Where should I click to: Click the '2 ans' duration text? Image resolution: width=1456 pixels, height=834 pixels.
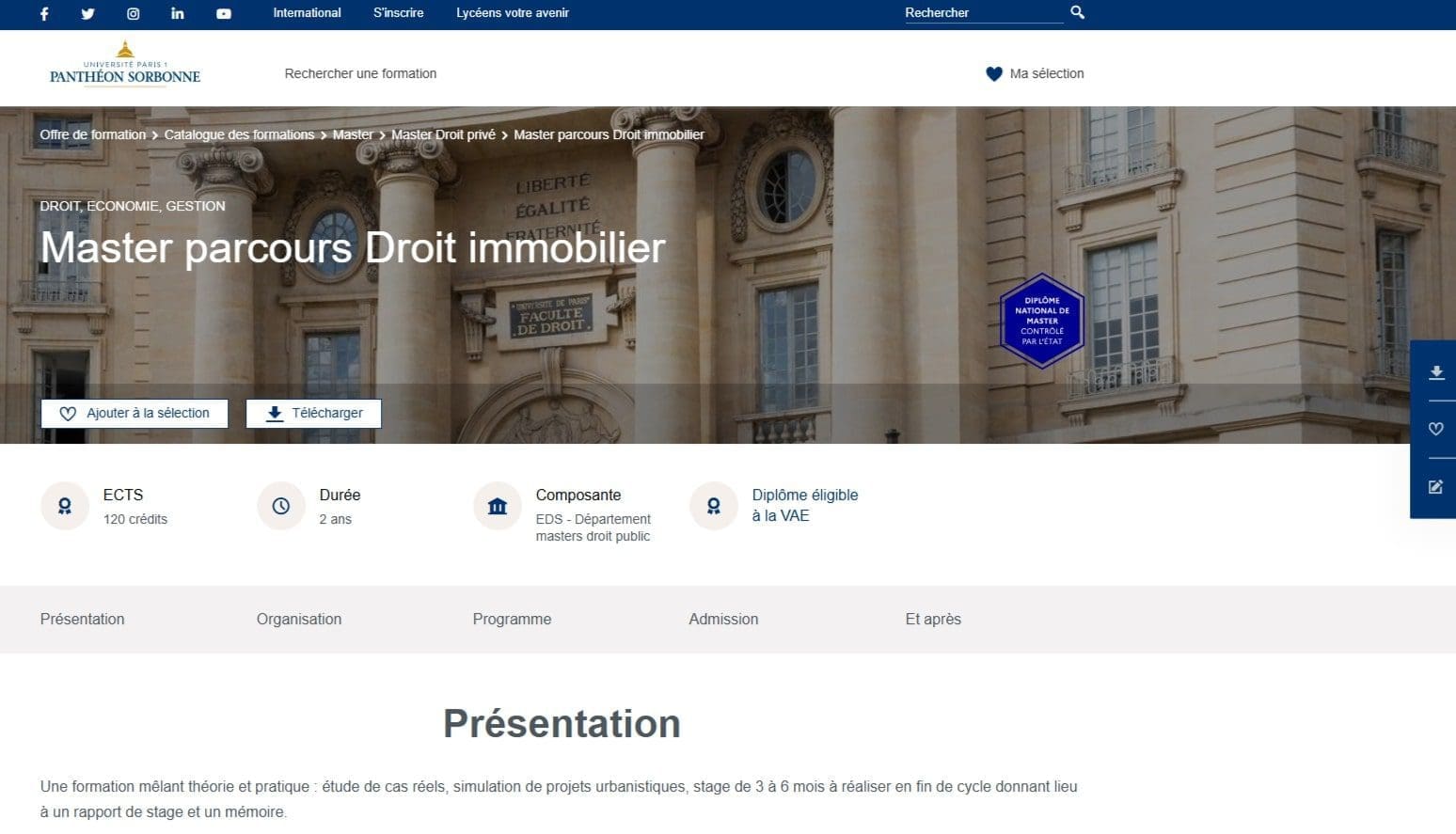[x=335, y=519]
